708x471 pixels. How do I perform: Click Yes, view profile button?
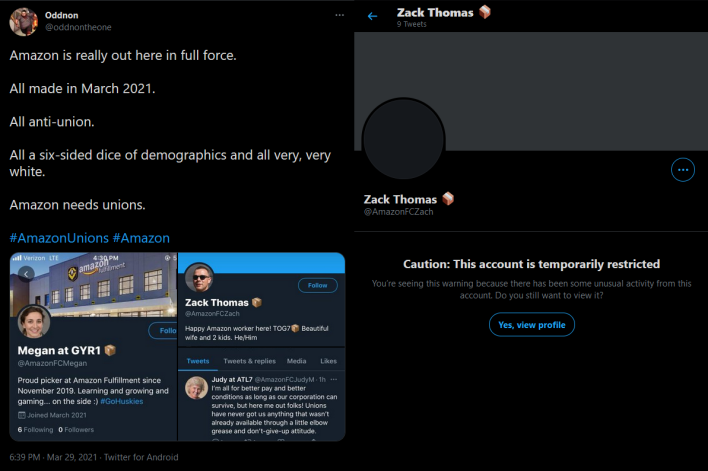(531, 325)
